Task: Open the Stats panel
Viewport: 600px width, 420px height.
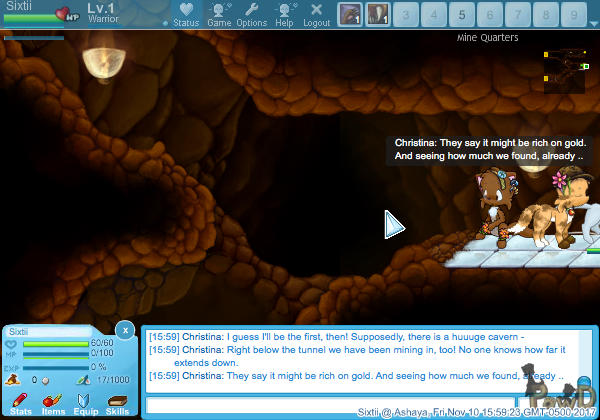Action: coord(21,402)
